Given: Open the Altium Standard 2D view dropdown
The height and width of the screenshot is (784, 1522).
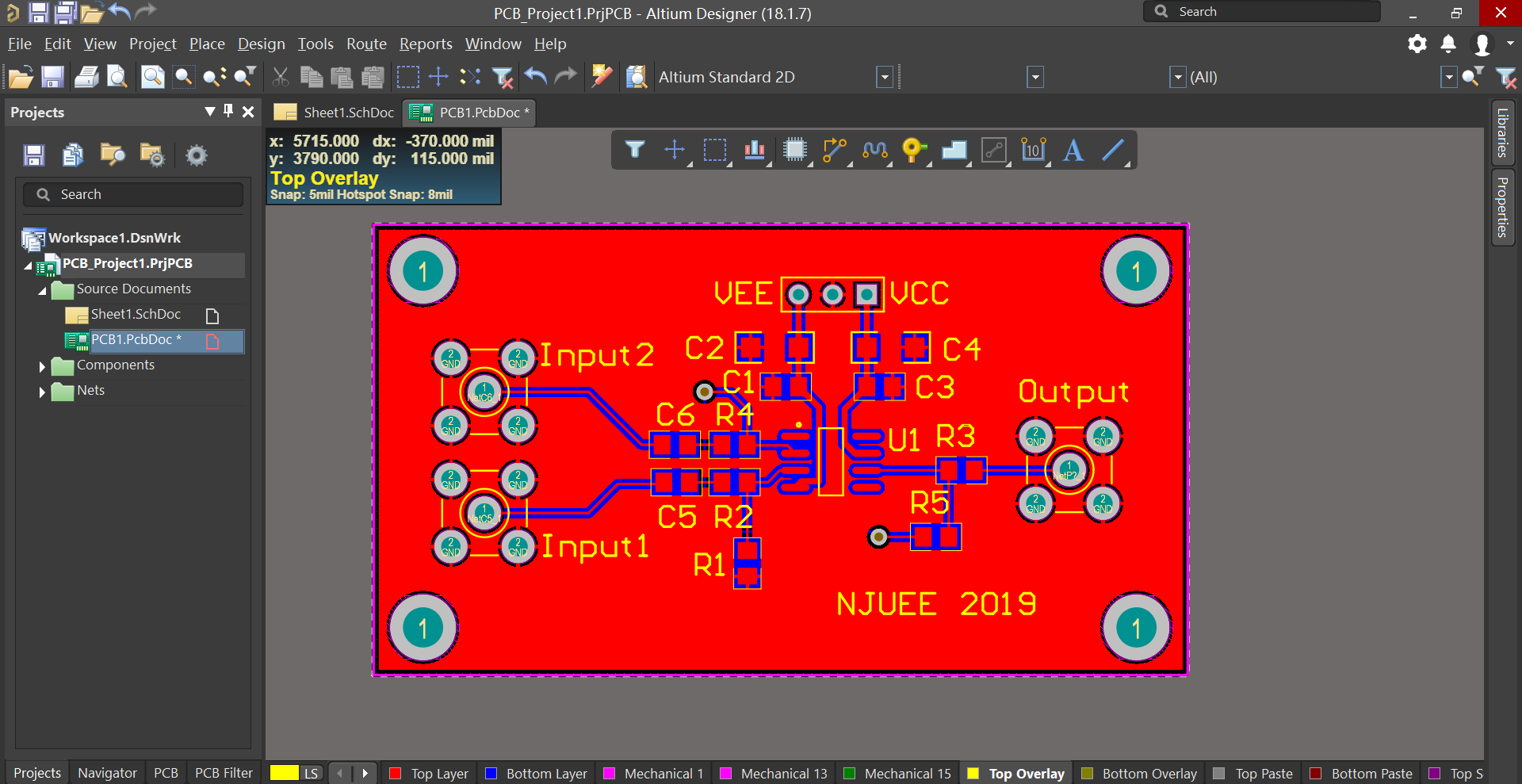Looking at the screenshot, I should click(x=885, y=77).
